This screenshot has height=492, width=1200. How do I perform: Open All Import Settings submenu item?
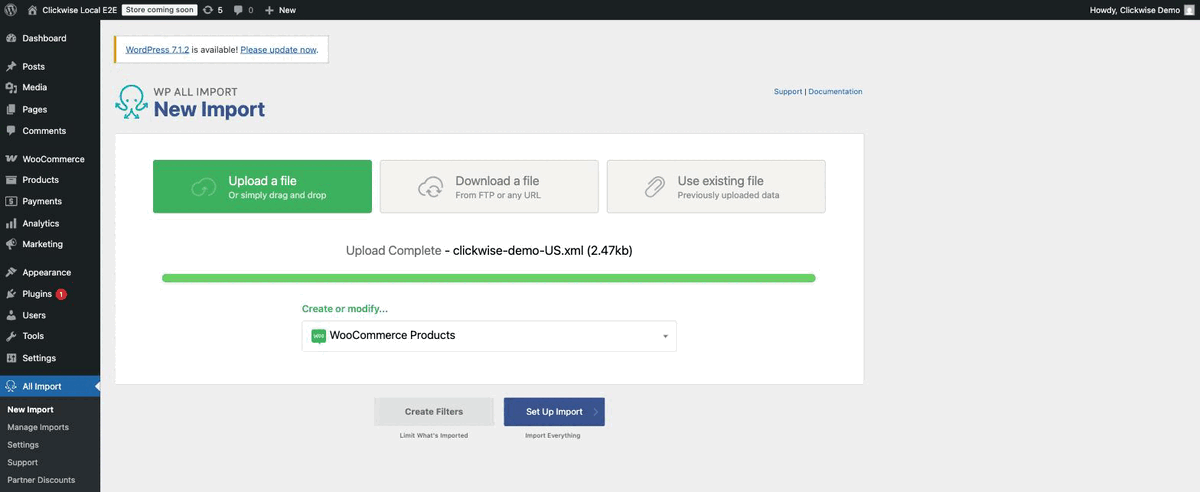23,445
